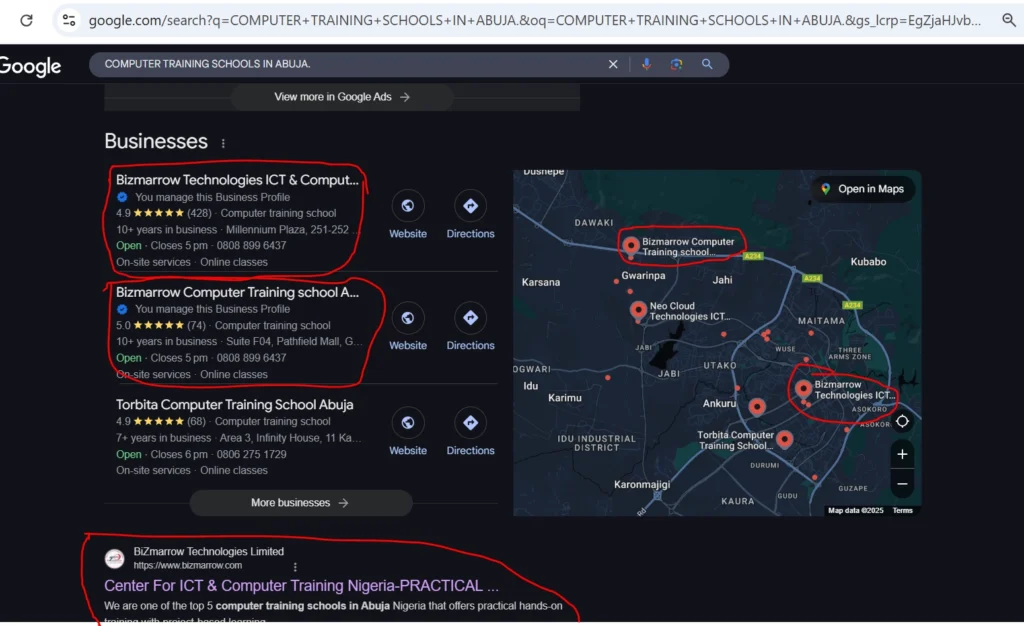Image resolution: width=1024 pixels, height=626 pixels.
Task: Click 'Closes 6 pm' hours text
Action: coord(179,454)
